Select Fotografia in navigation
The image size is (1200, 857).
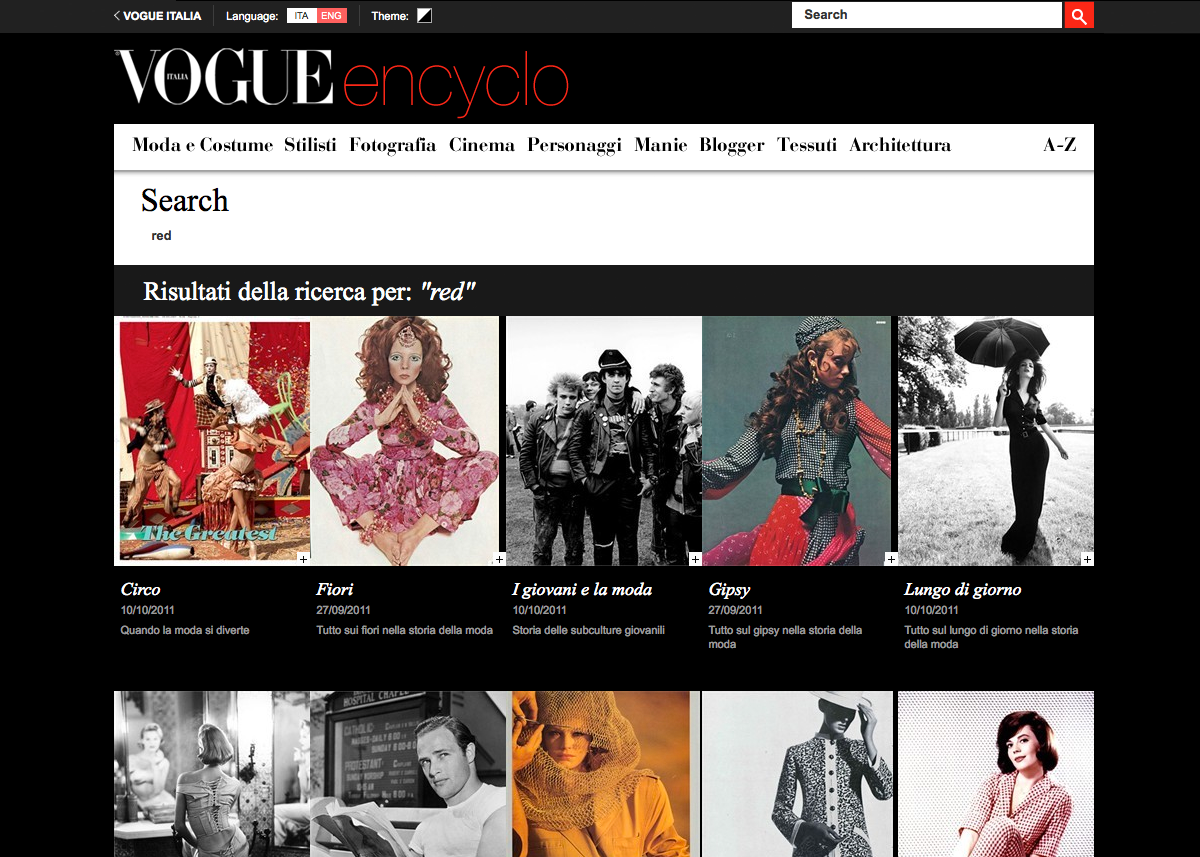pos(393,145)
